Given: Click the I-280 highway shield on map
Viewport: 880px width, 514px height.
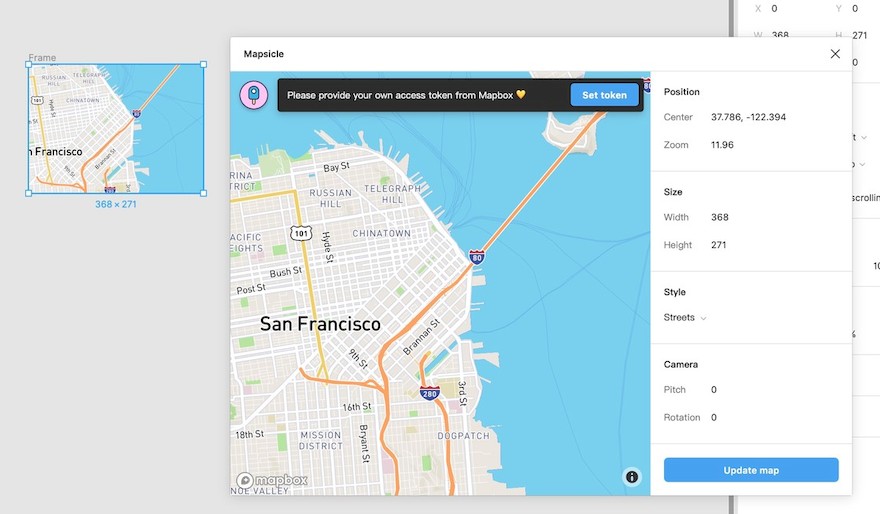Looking at the screenshot, I should point(430,393).
